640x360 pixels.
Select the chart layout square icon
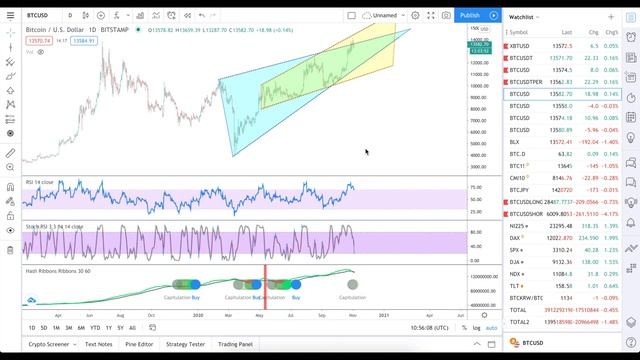(351, 16)
